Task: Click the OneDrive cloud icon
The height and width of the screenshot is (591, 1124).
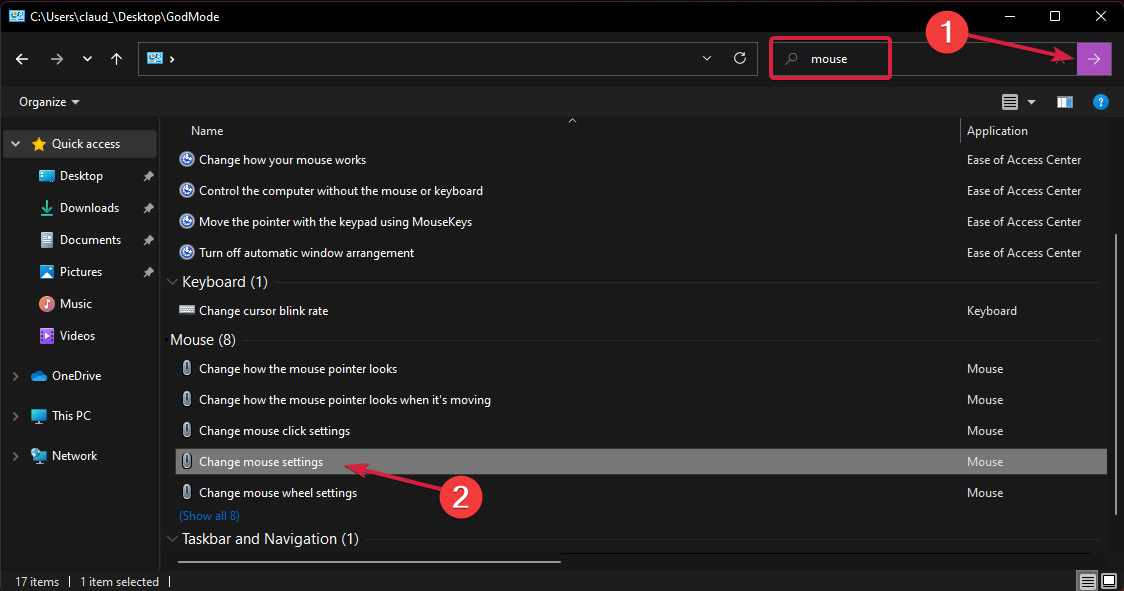Action: tap(39, 376)
